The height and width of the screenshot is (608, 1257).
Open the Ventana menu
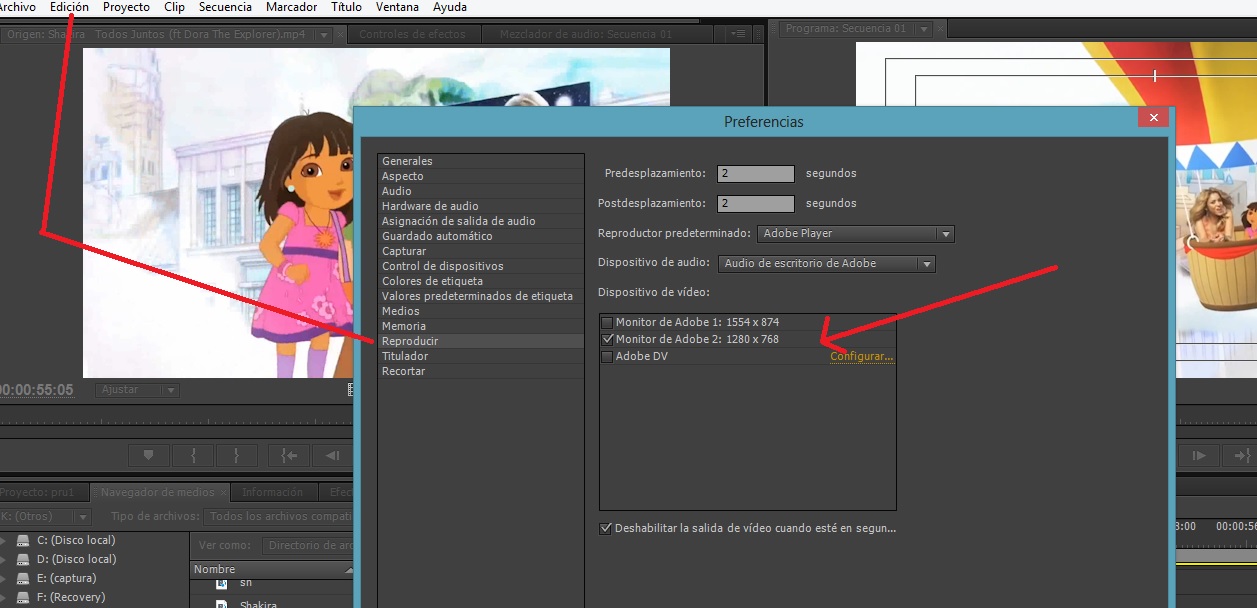pyautogui.click(x=397, y=7)
